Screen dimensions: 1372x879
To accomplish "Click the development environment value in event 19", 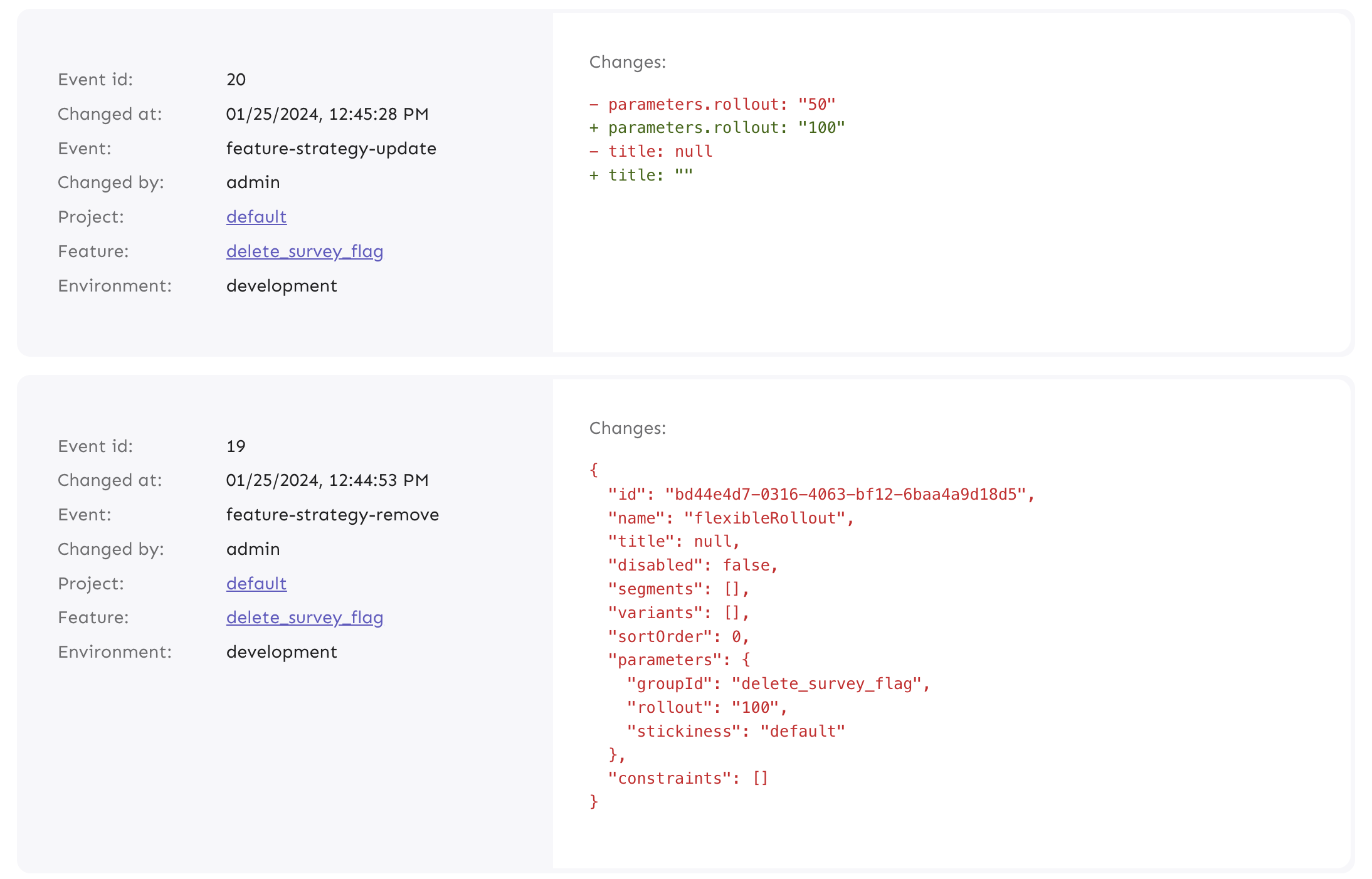I will [x=282, y=651].
